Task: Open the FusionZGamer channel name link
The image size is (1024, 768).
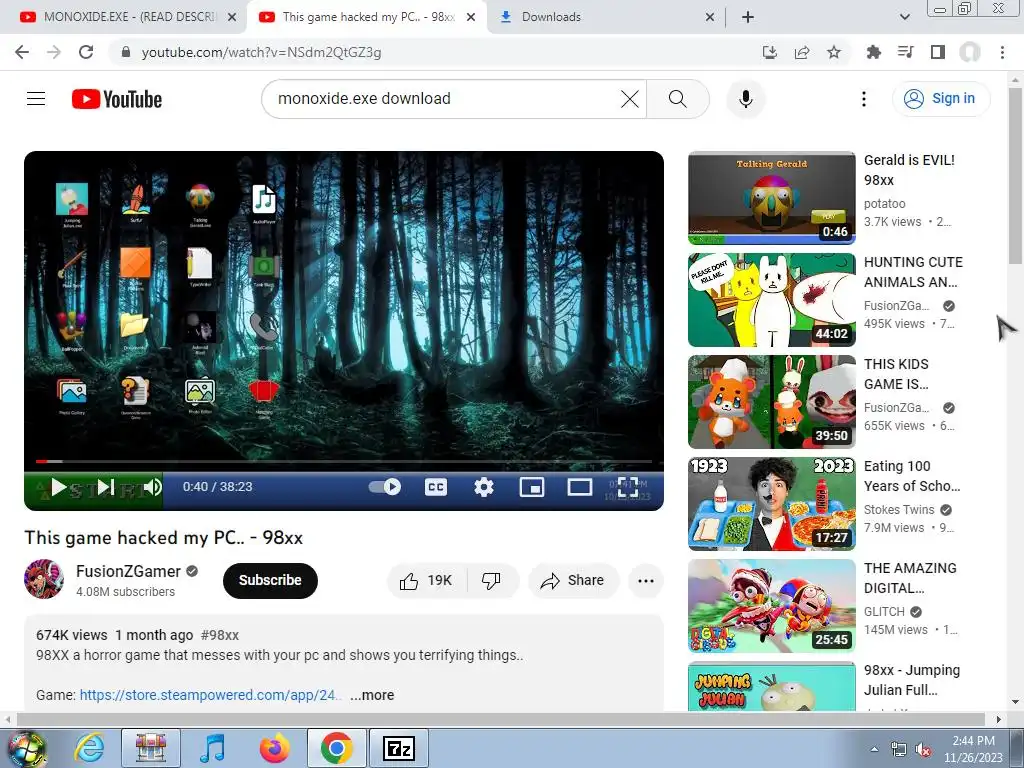Action: tap(128, 571)
